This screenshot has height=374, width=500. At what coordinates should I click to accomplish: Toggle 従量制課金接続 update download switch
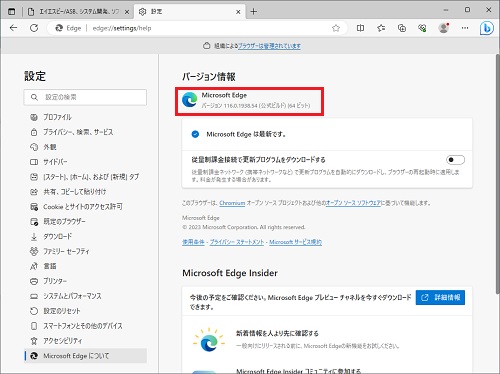coord(455,160)
